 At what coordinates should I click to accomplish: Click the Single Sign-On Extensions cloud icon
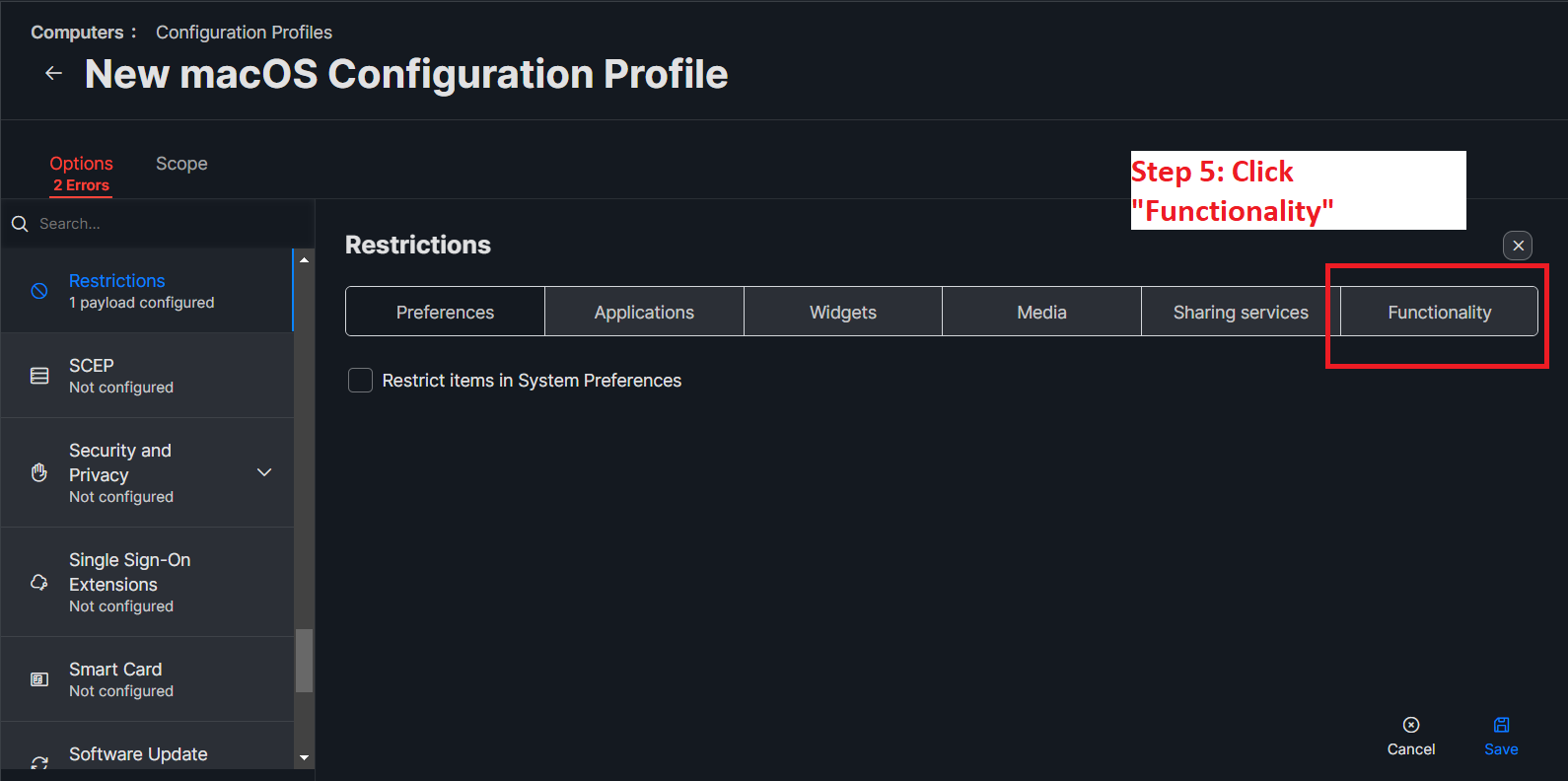tap(39, 582)
